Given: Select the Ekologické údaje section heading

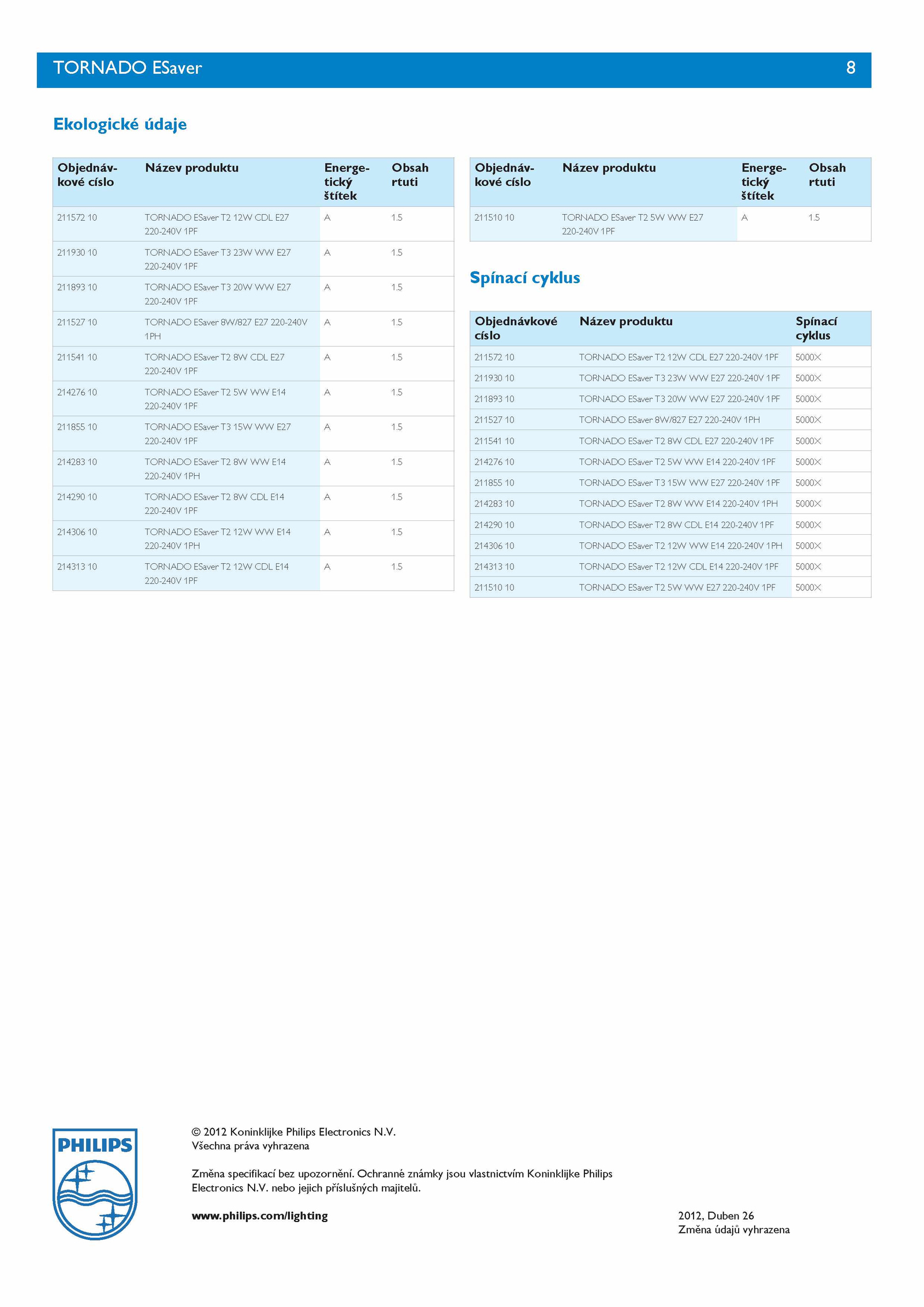Looking at the screenshot, I should tap(120, 124).
